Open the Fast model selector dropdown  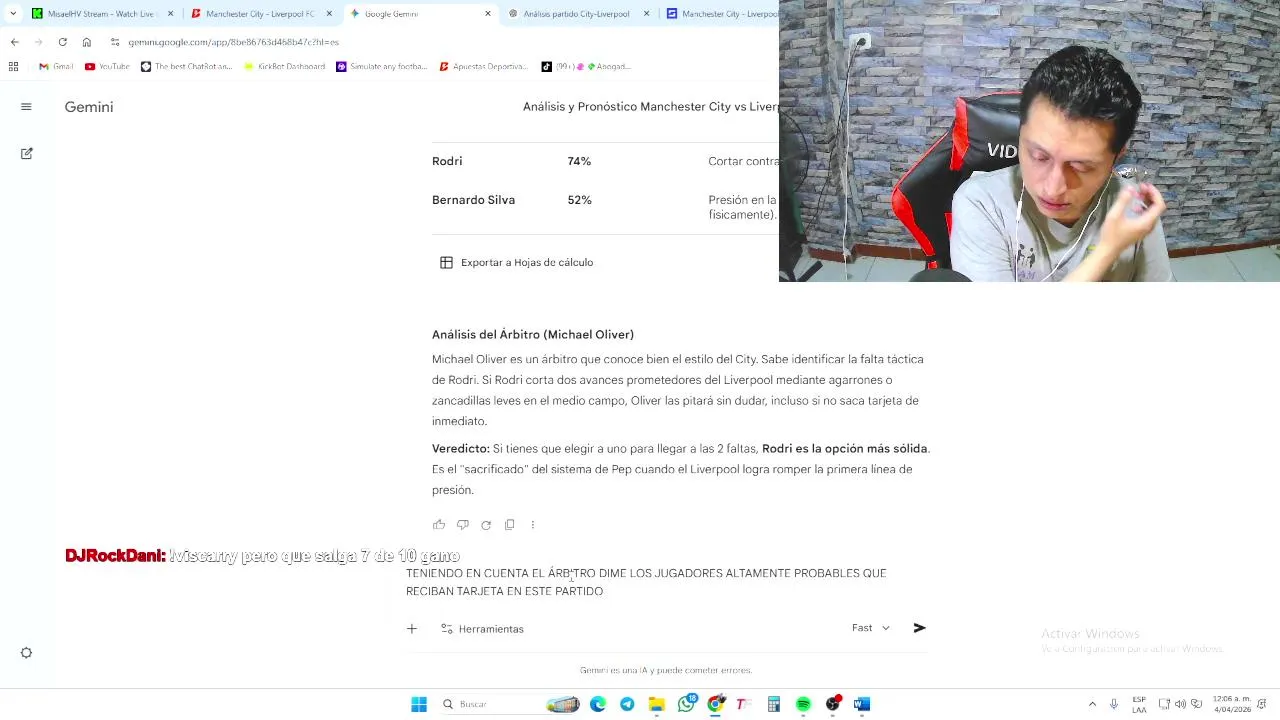(x=871, y=628)
